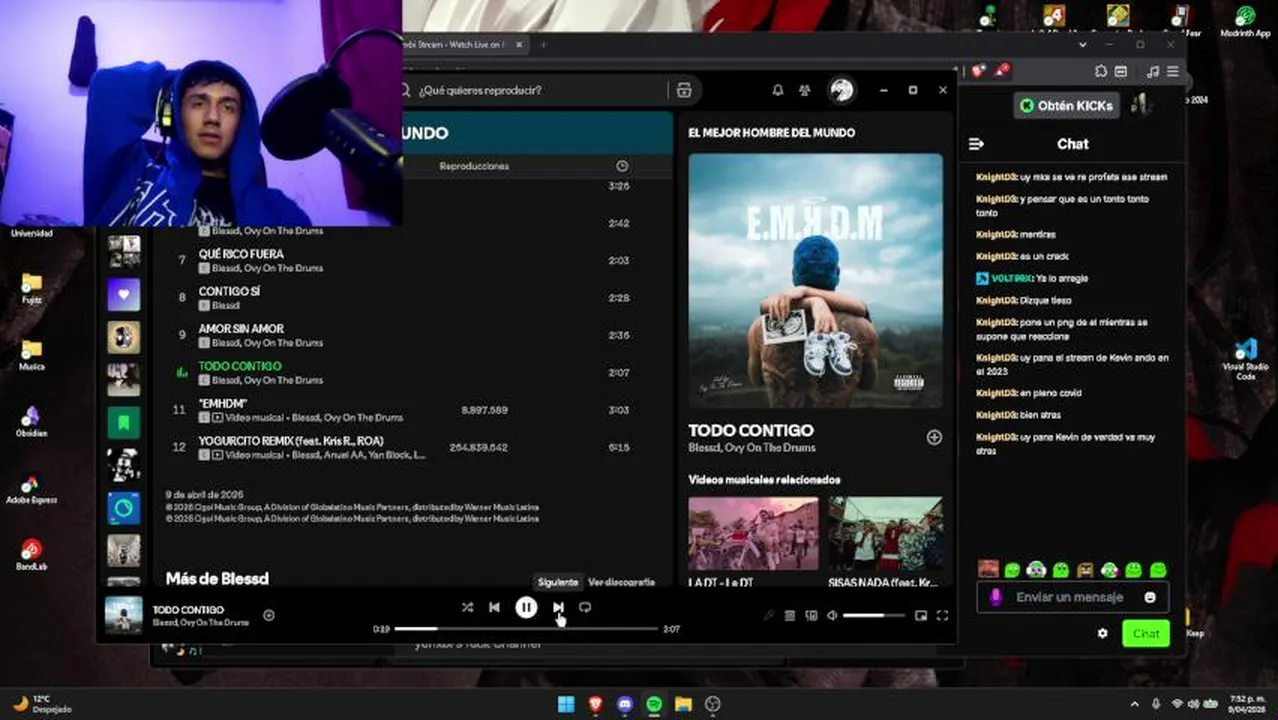Open the E.M.H.D.M album cover
This screenshot has width=1278, height=720.
(x=815, y=280)
